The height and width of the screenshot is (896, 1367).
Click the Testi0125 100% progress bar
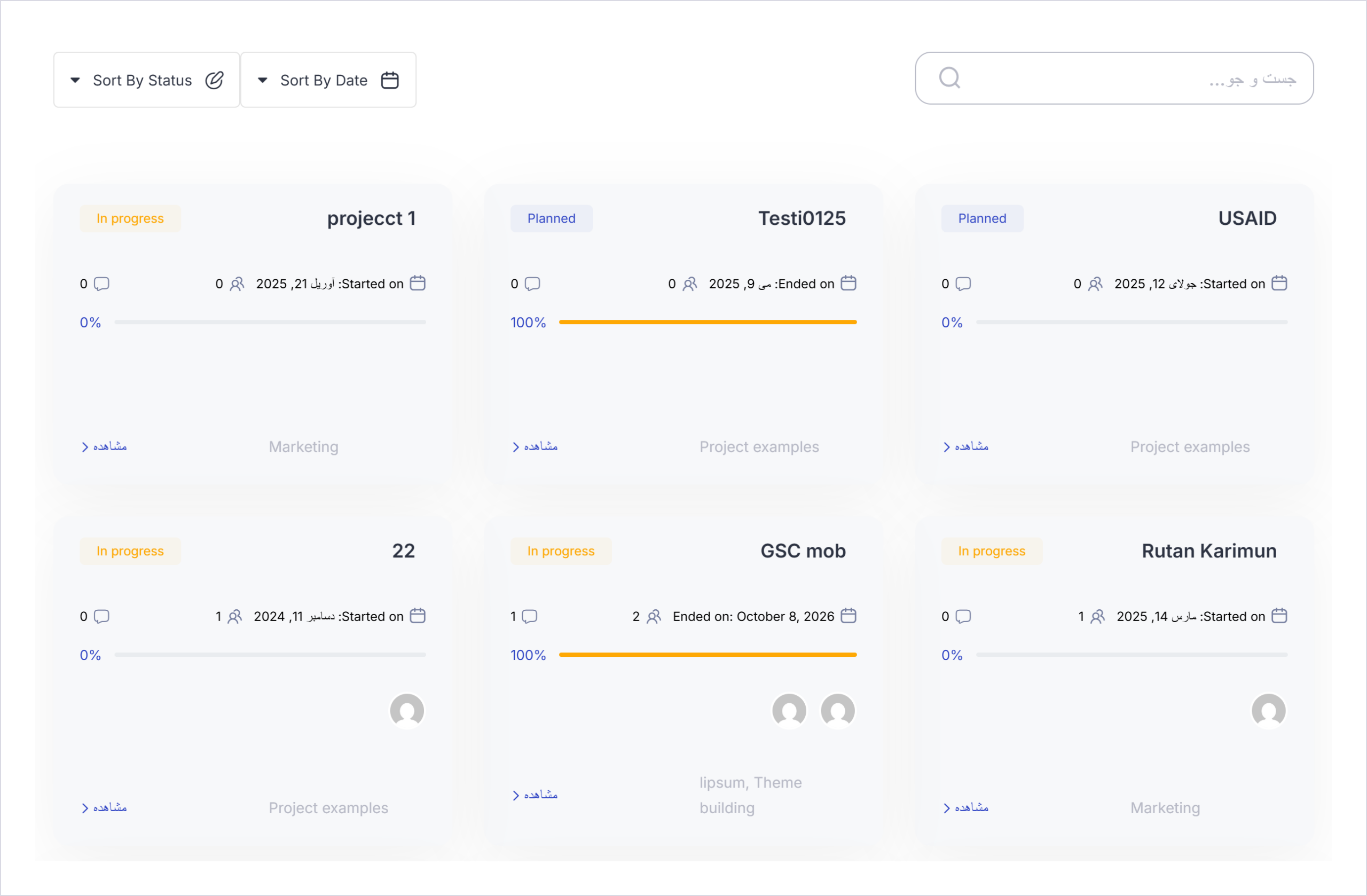(708, 322)
